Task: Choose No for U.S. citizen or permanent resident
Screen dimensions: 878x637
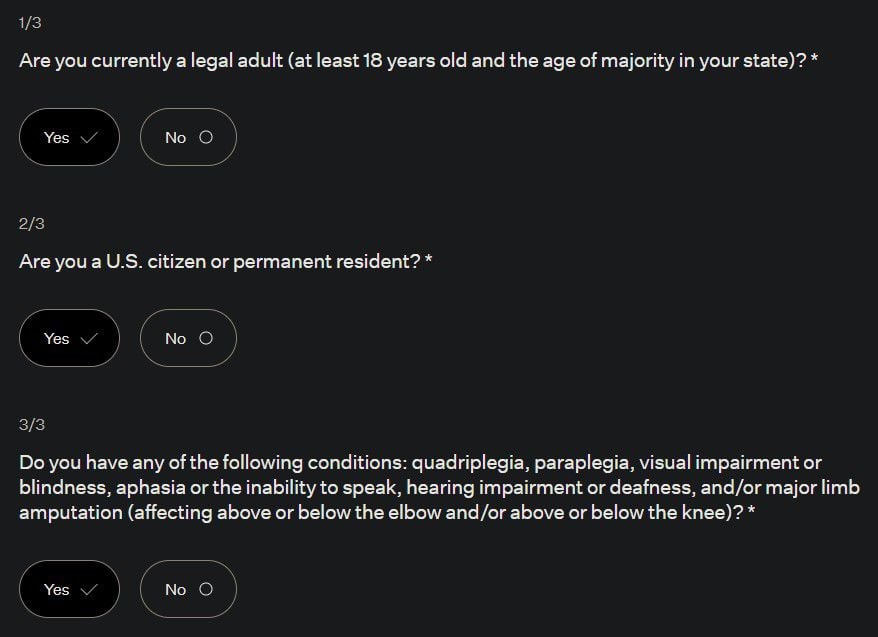Action: [x=188, y=338]
